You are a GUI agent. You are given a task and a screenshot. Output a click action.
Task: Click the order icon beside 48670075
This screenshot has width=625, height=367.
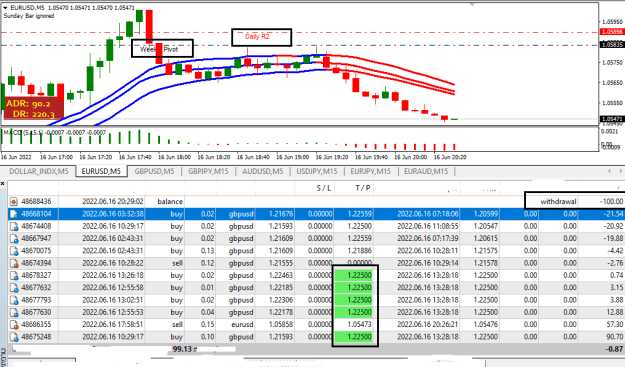tap(14, 251)
